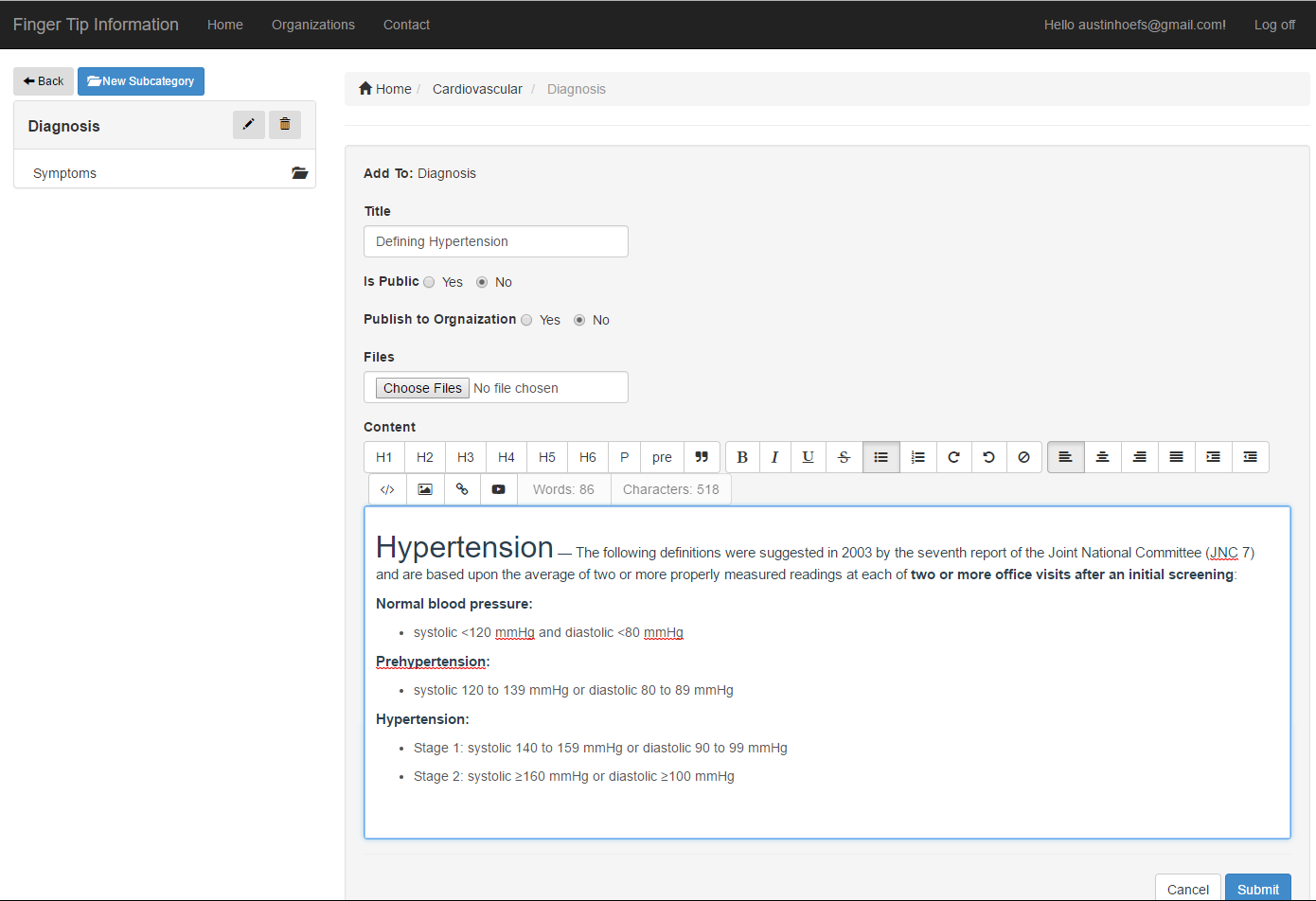Insert a YouTube video into content
The width and height of the screenshot is (1316, 901).
[498, 489]
